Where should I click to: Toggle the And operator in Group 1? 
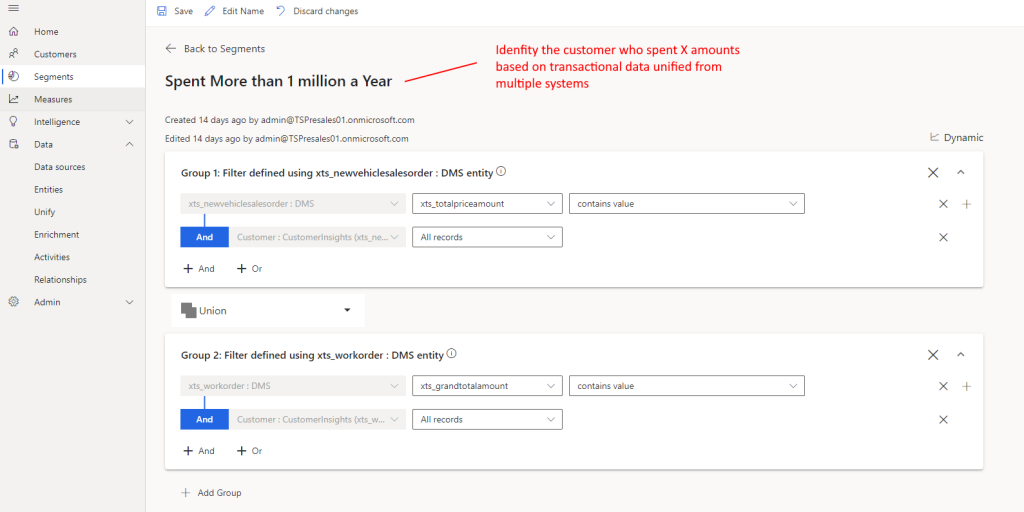point(204,238)
